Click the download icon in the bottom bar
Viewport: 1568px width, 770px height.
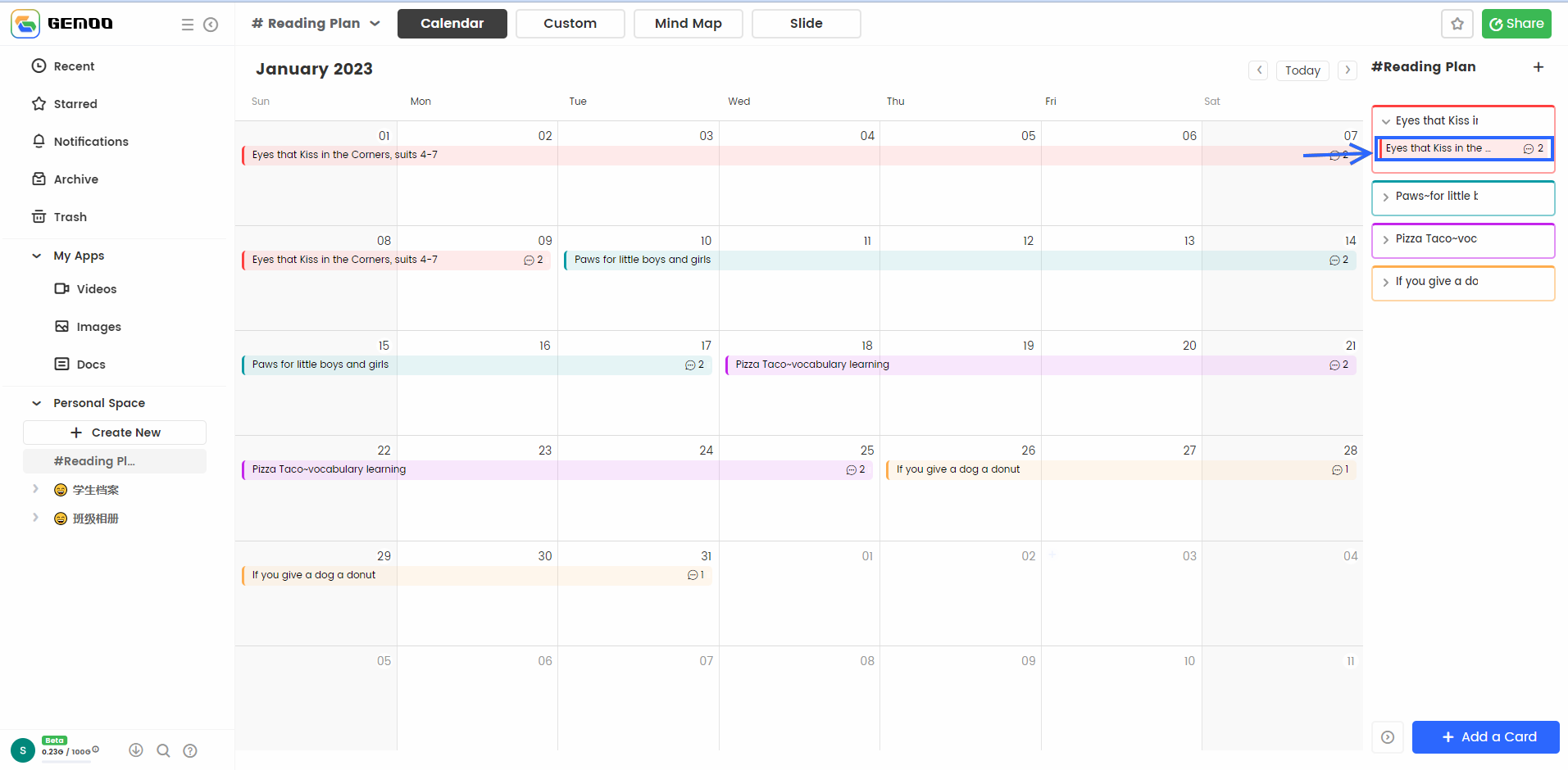click(136, 750)
